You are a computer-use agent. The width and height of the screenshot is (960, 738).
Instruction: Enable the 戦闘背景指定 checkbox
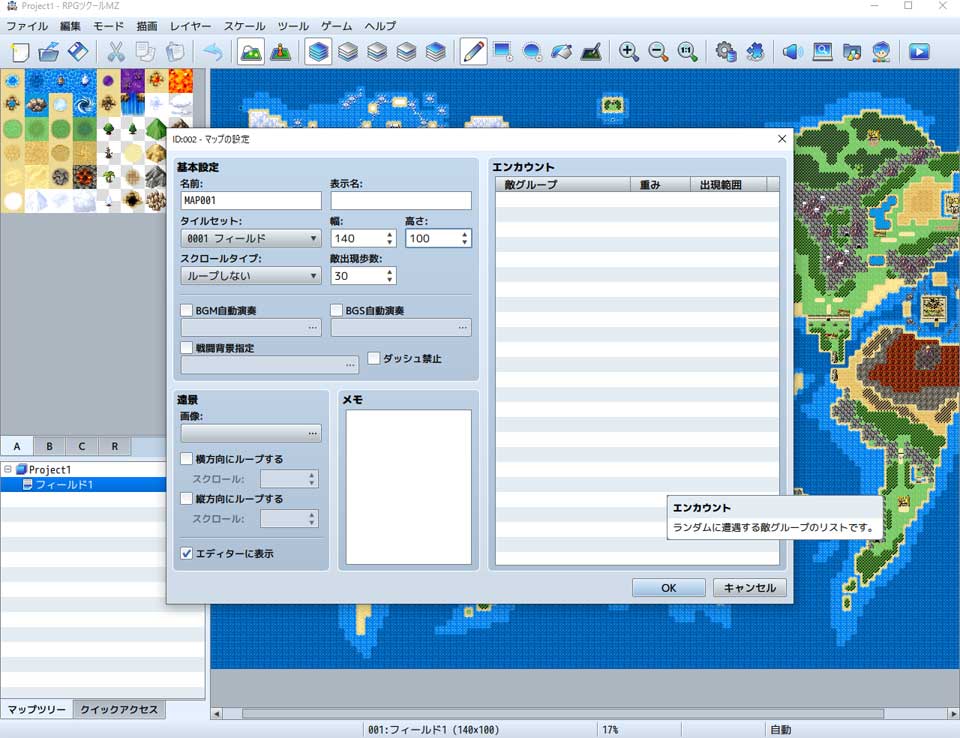tap(187, 348)
